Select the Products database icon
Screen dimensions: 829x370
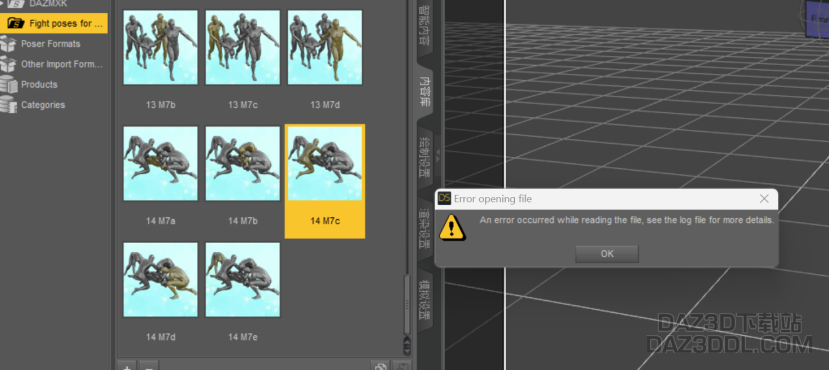[8, 85]
